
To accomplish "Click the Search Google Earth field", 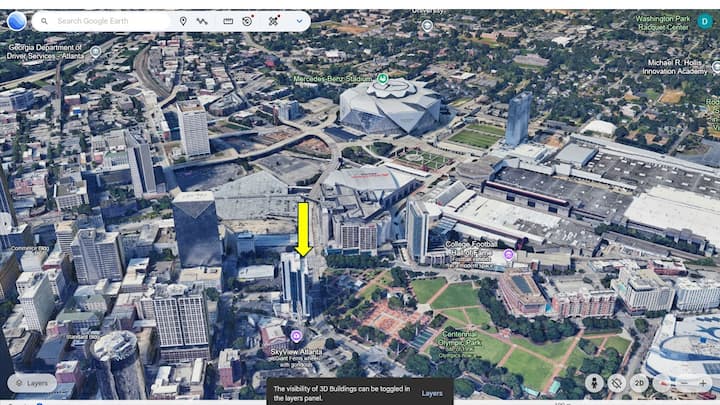I will (x=110, y=21).
